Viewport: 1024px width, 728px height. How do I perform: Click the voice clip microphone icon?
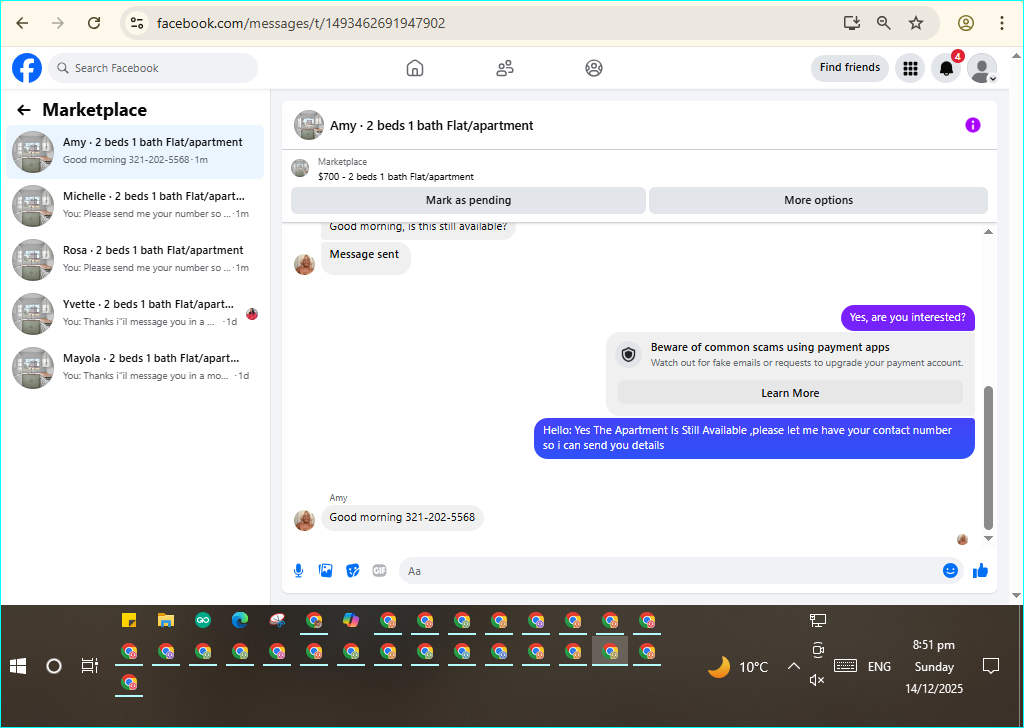click(298, 571)
